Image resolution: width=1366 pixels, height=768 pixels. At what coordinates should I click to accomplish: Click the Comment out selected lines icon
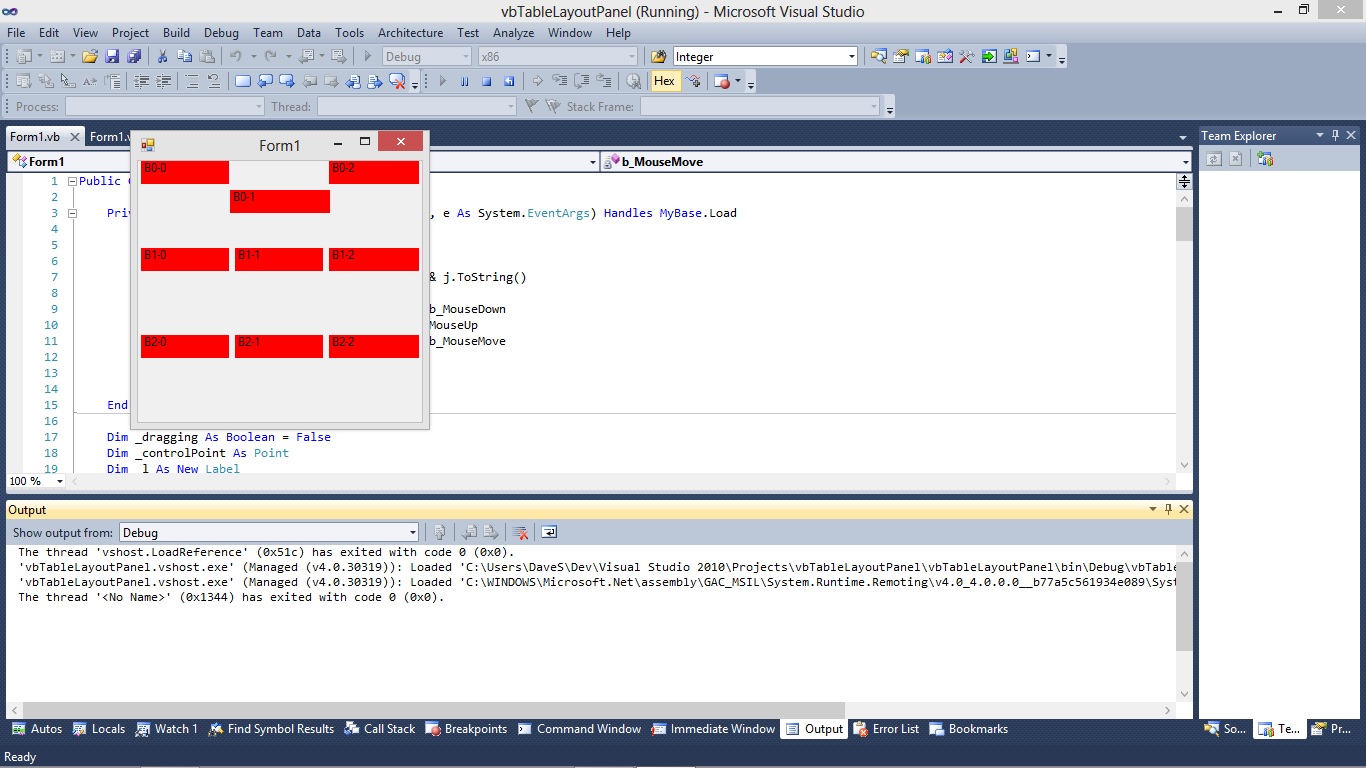coord(190,82)
